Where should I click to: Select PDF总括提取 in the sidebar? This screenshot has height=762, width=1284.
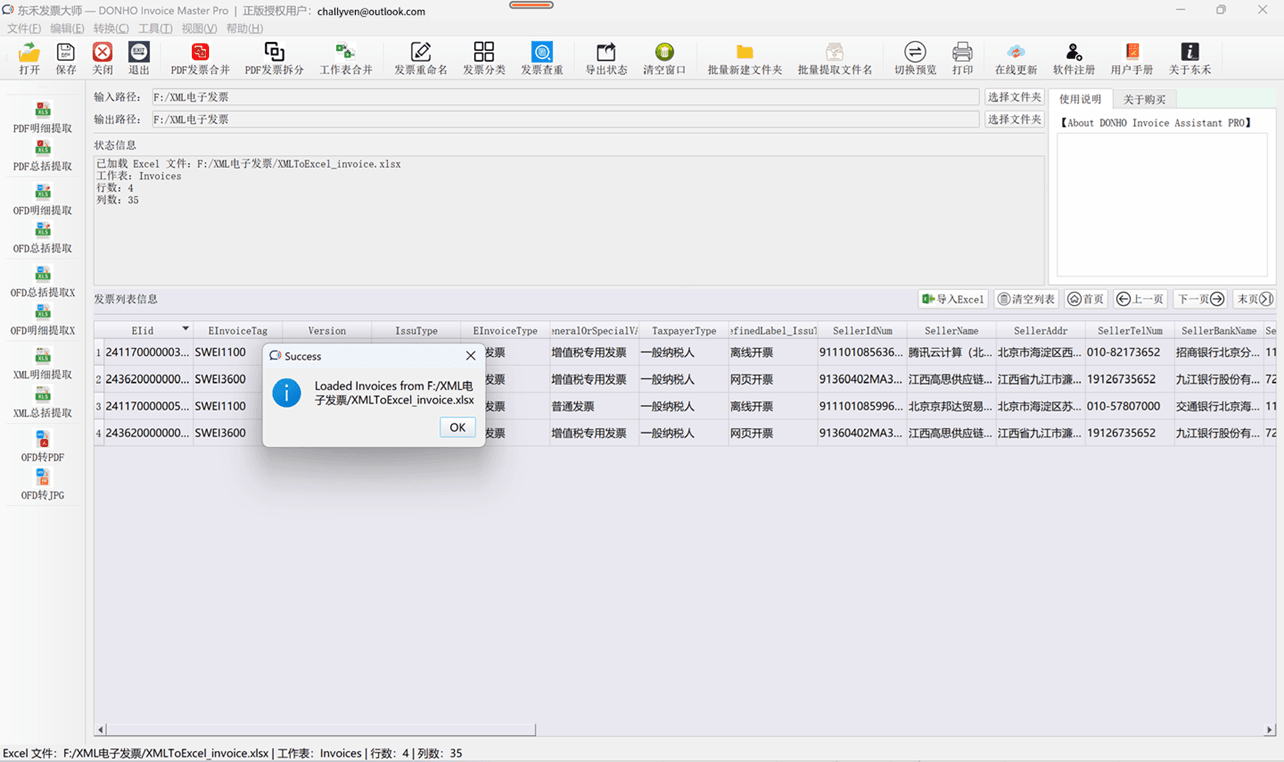click(x=42, y=156)
